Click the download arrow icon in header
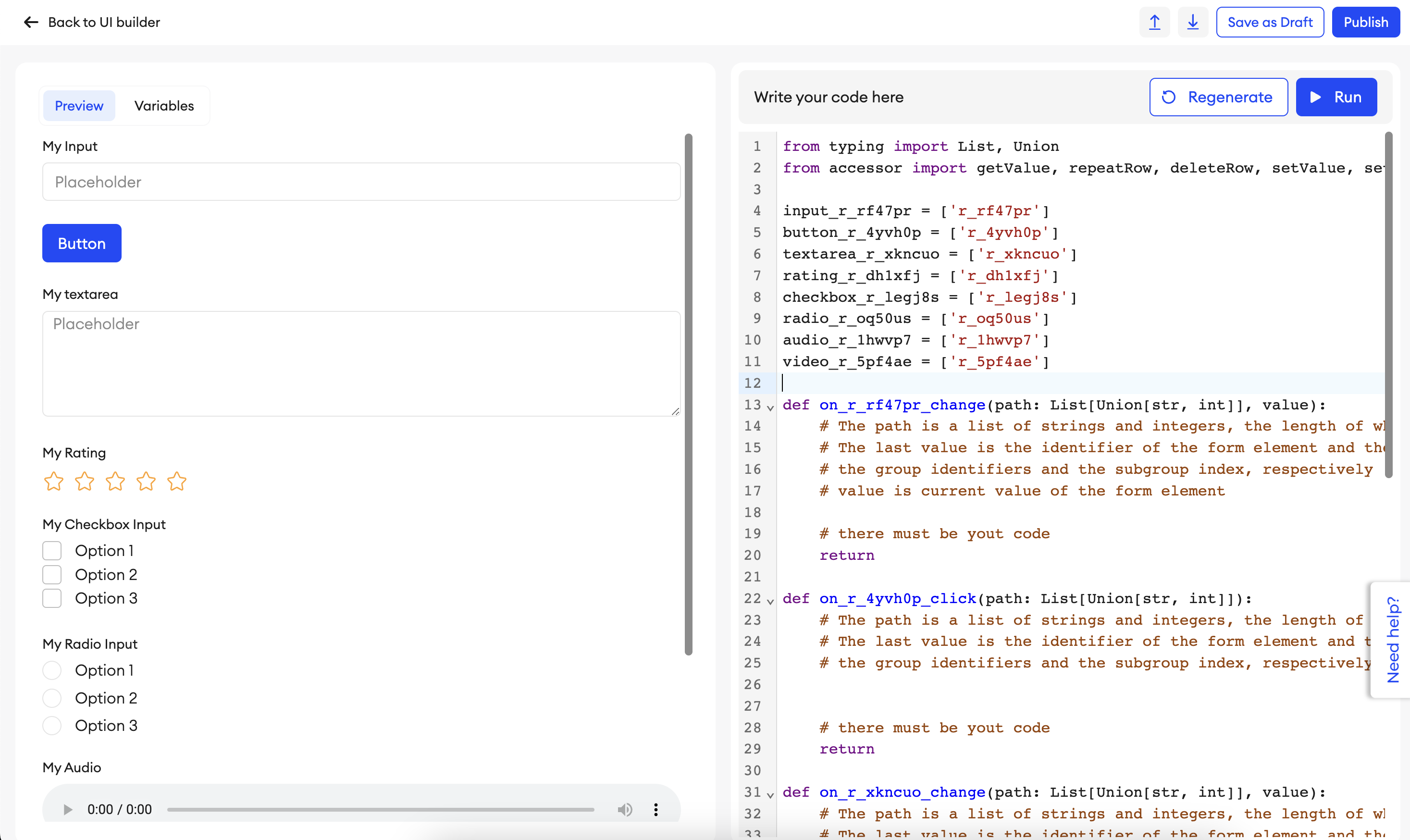Screen dimensions: 1410x840 coord(1193,22)
